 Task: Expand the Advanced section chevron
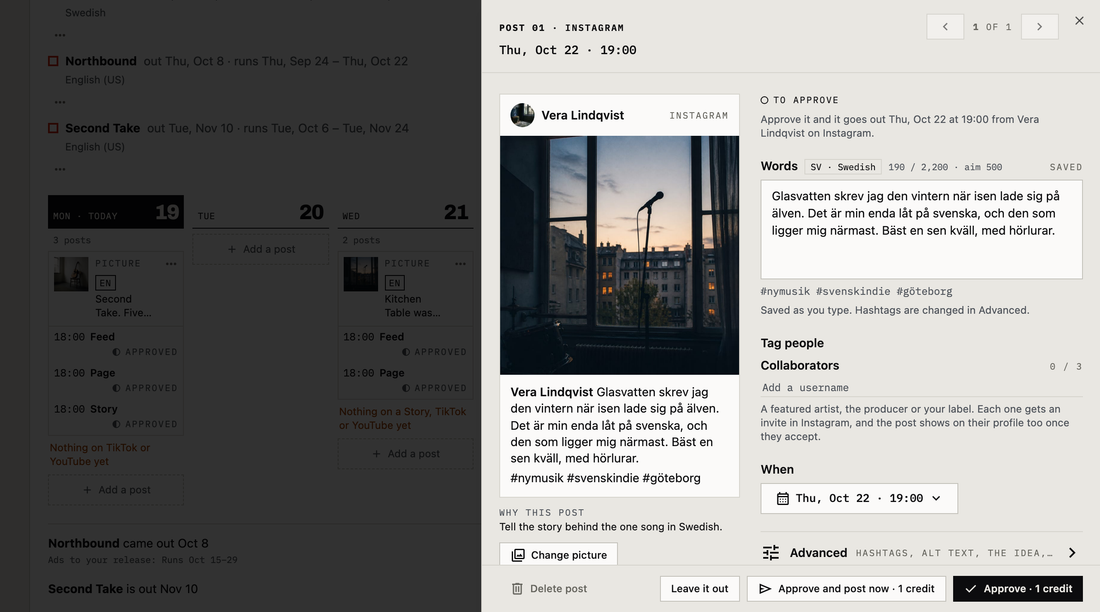point(1072,553)
